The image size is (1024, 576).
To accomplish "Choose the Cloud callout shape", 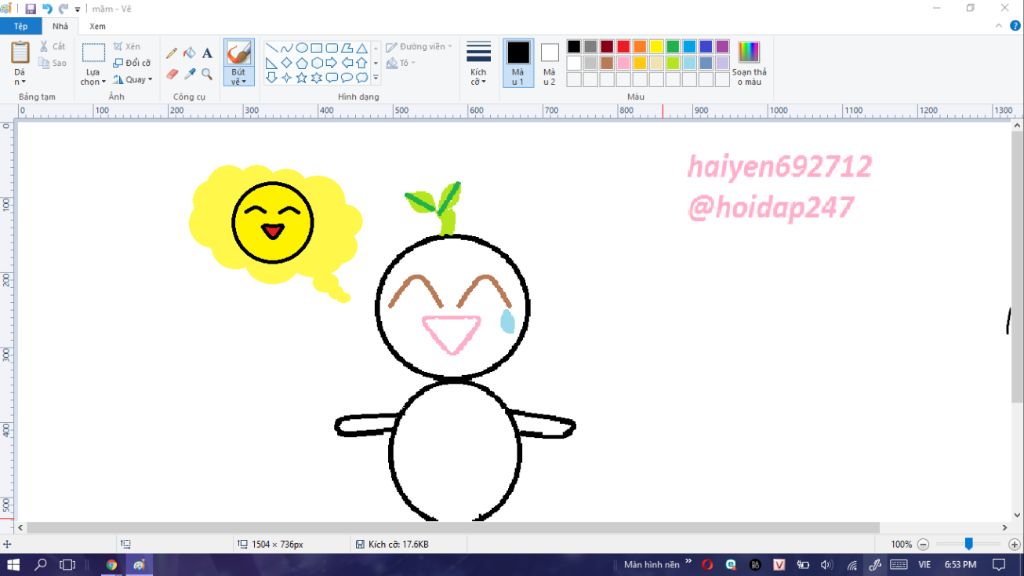I will [x=362, y=78].
